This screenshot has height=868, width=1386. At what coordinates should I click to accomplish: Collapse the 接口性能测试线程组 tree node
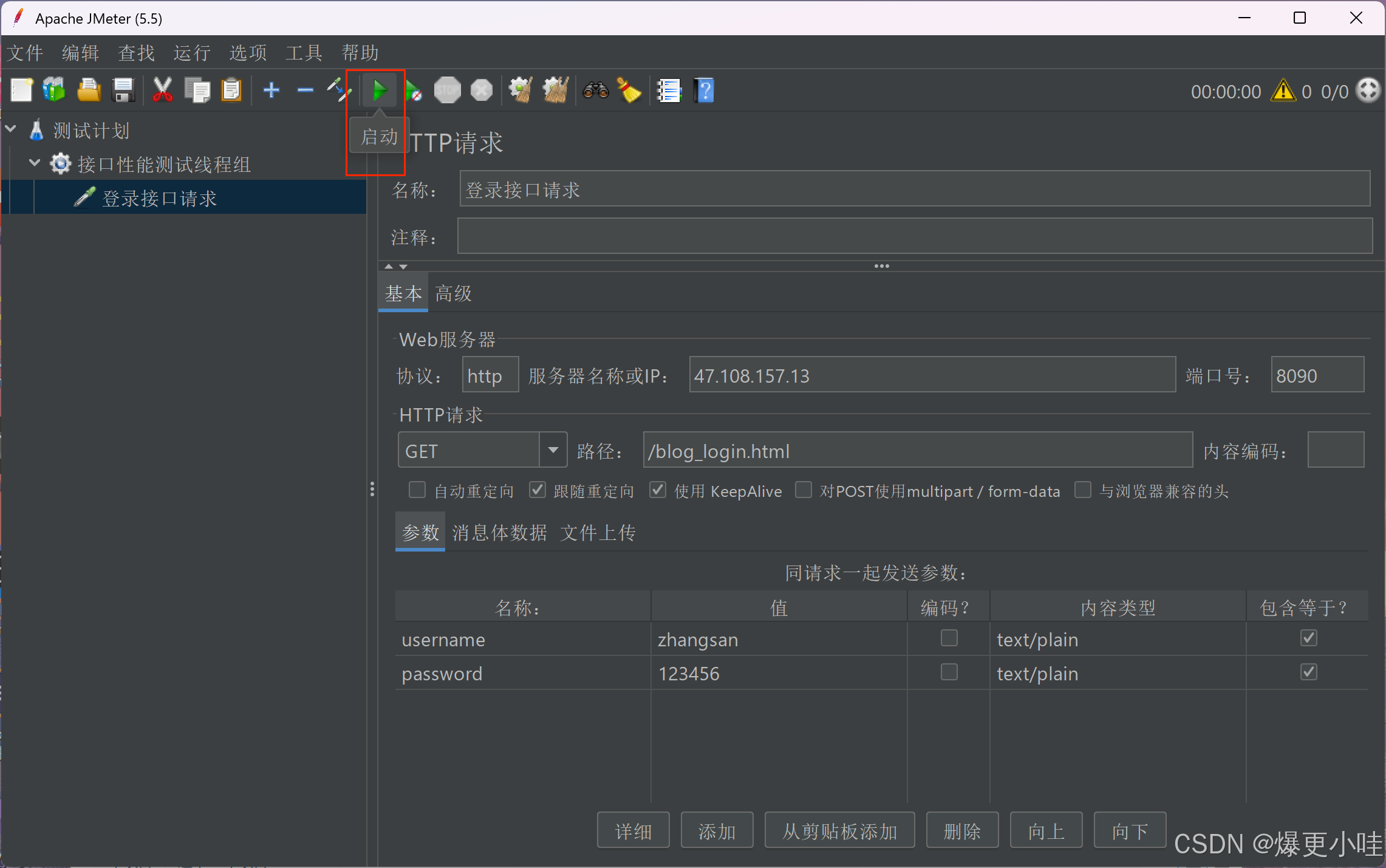pos(35,163)
